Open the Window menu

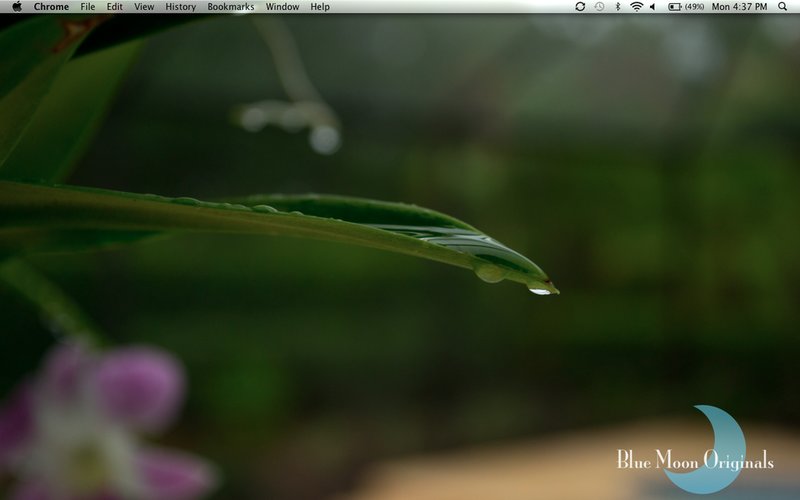click(282, 7)
